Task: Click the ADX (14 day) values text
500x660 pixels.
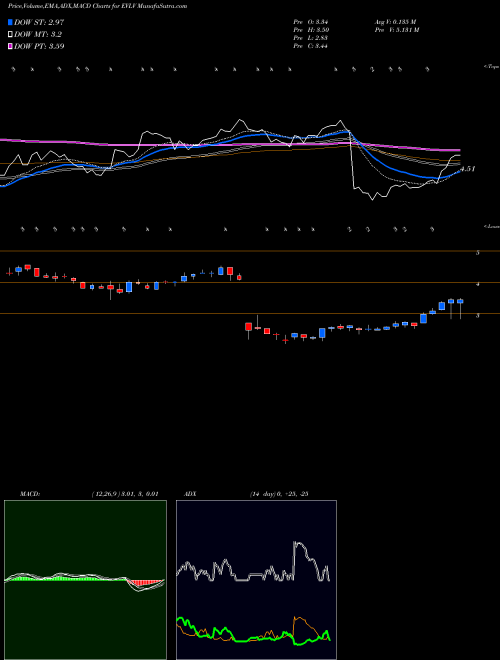Action: [279, 494]
